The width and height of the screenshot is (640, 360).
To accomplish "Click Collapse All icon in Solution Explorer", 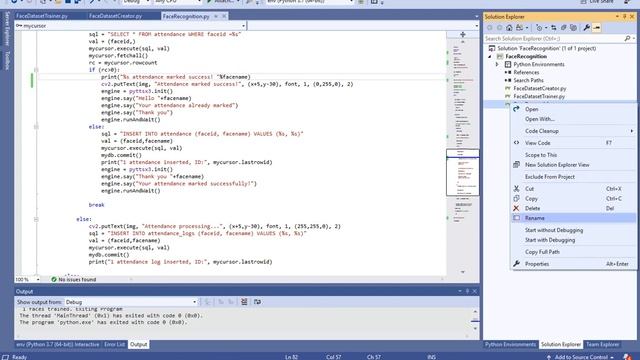I will pyautogui.click(x=563, y=28).
